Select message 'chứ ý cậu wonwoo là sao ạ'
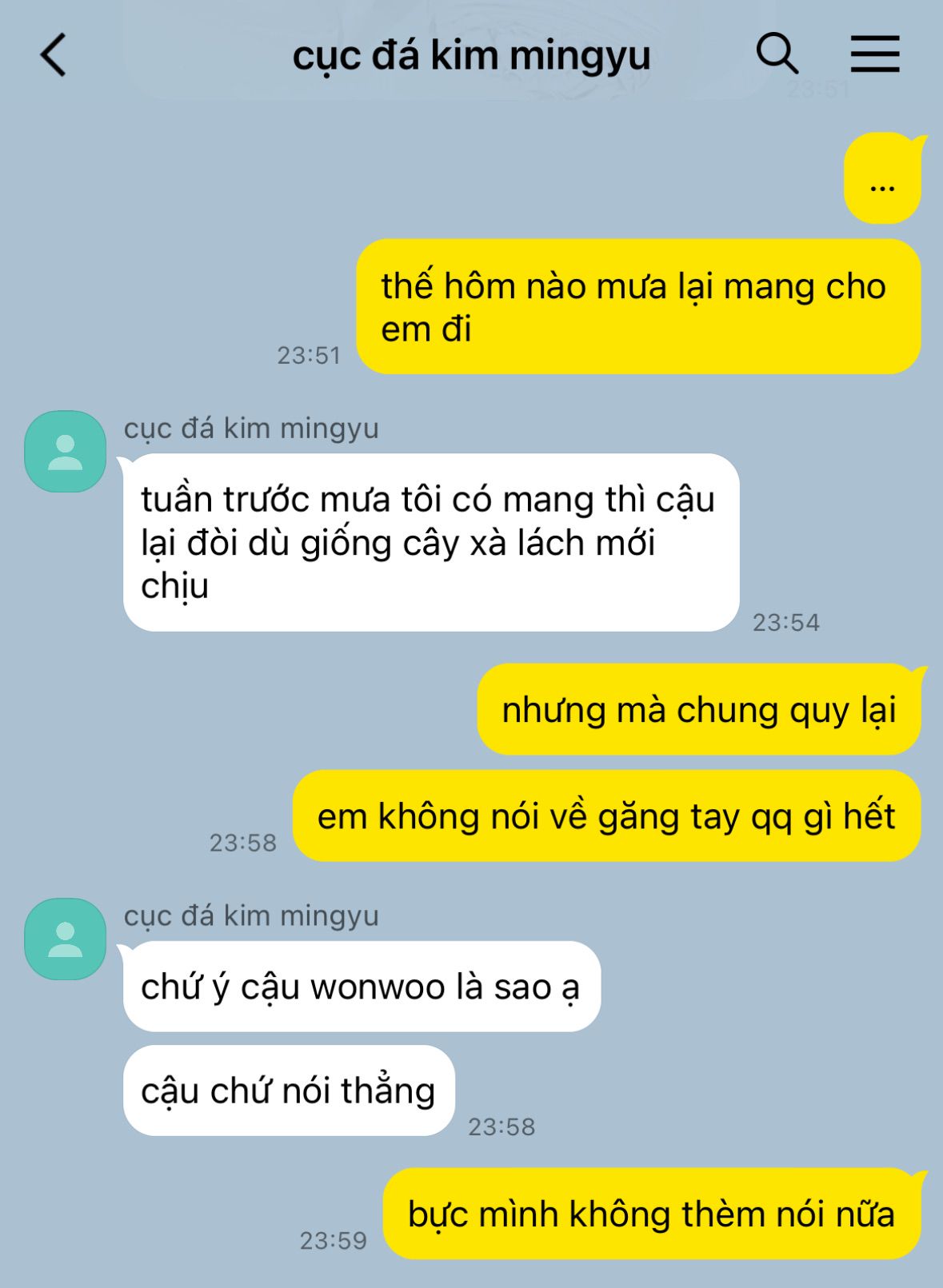Screen dimensions: 943x1288 tap(362, 987)
